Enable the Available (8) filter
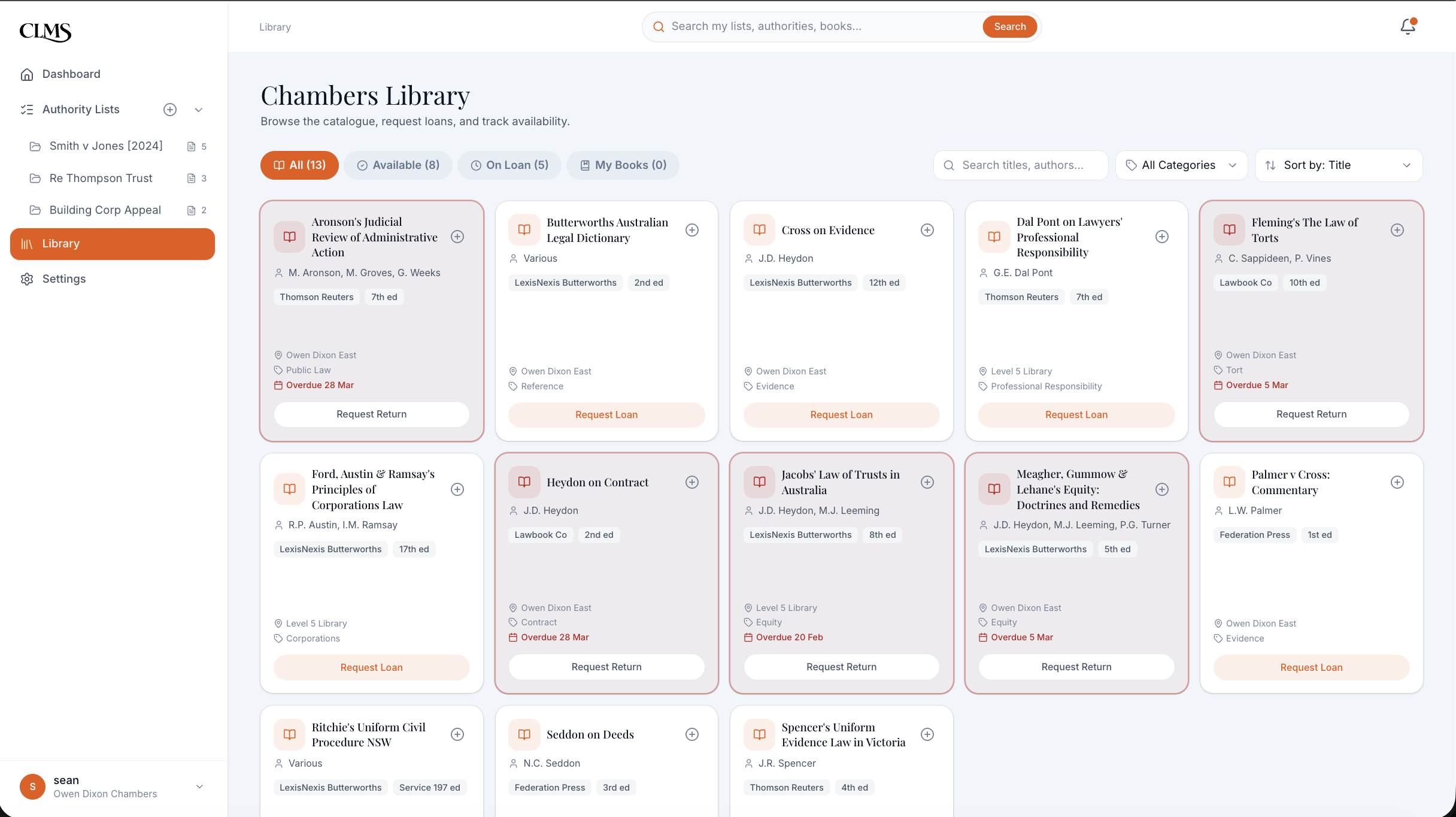This screenshot has width=1456, height=817. (x=398, y=165)
